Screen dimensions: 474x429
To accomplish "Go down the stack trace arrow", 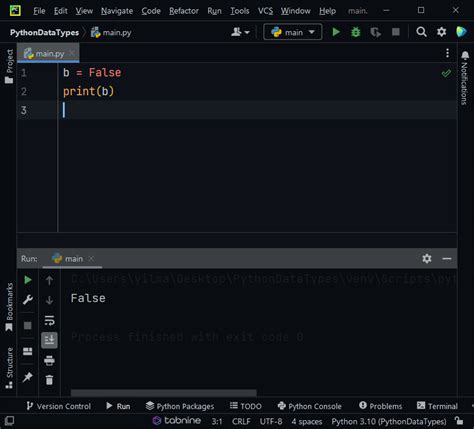I will point(49,300).
